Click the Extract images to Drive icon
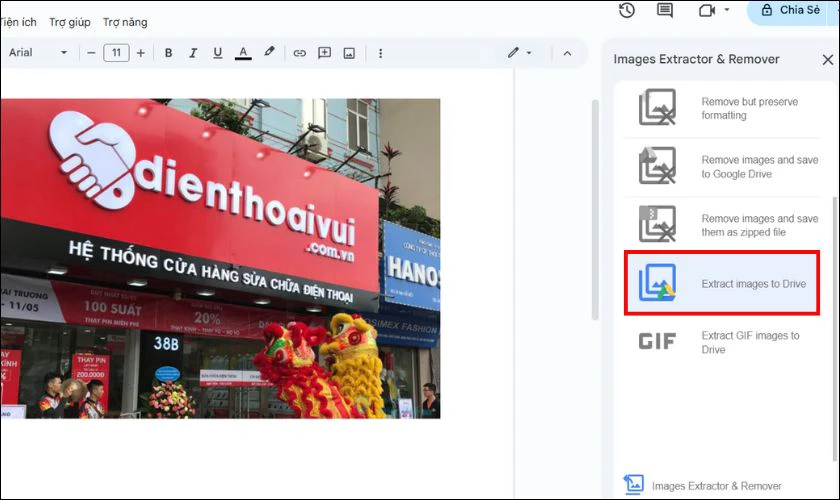Viewport: 840px width, 500px height. (657, 282)
